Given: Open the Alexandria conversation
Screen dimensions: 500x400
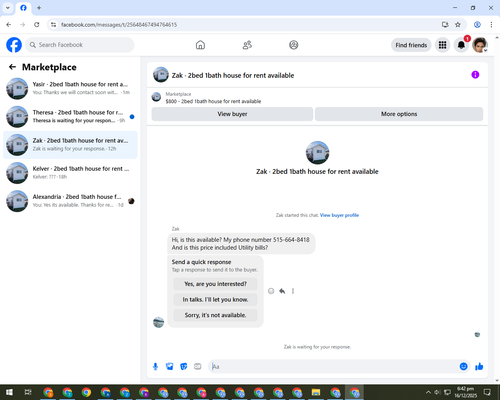Looking at the screenshot, I should click(x=70, y=201).
